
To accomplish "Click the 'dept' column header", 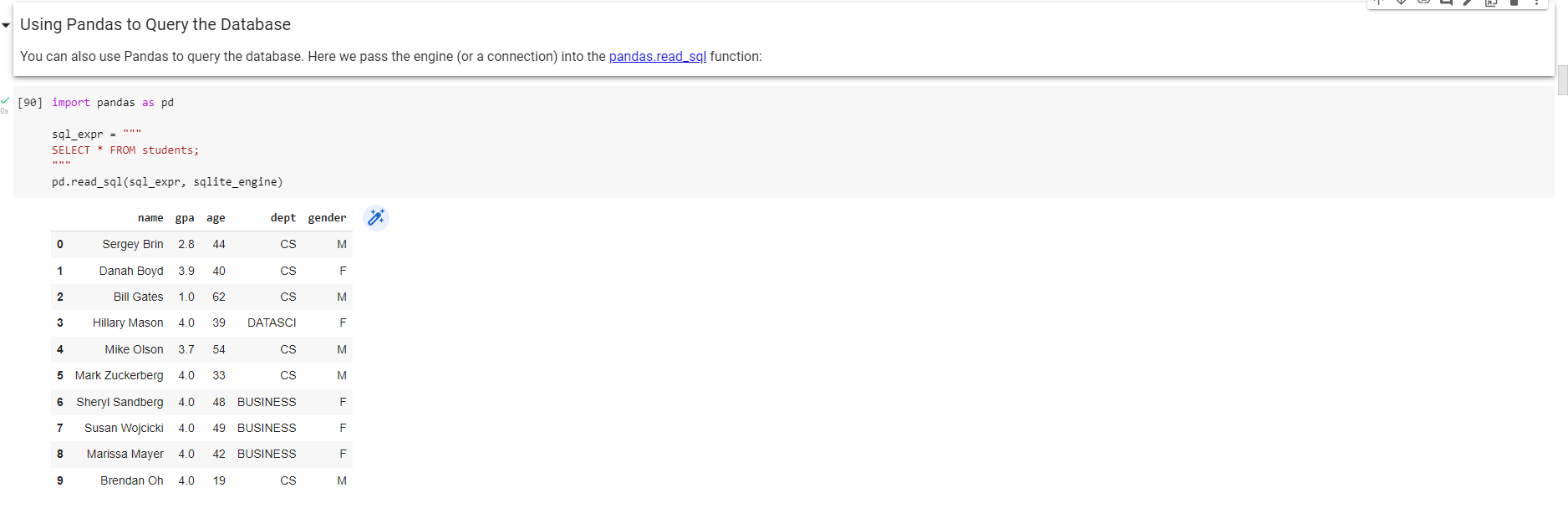I will click(283, 218).
